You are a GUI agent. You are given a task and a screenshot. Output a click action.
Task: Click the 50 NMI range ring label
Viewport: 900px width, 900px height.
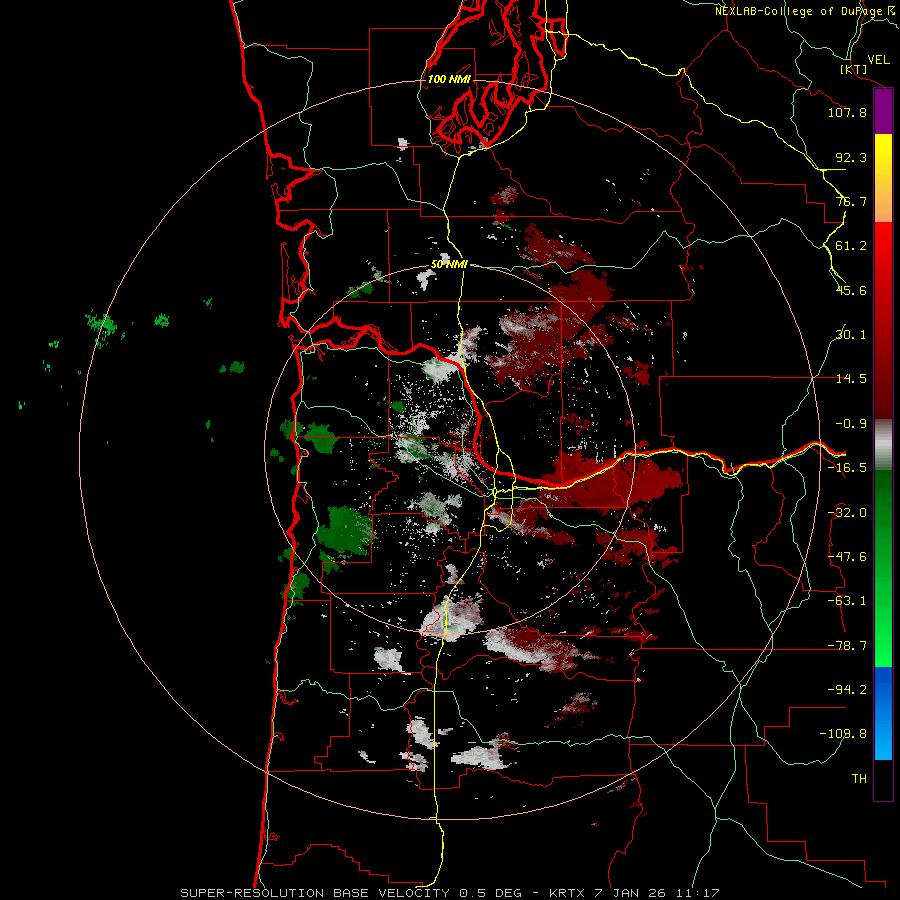point(449,264)
